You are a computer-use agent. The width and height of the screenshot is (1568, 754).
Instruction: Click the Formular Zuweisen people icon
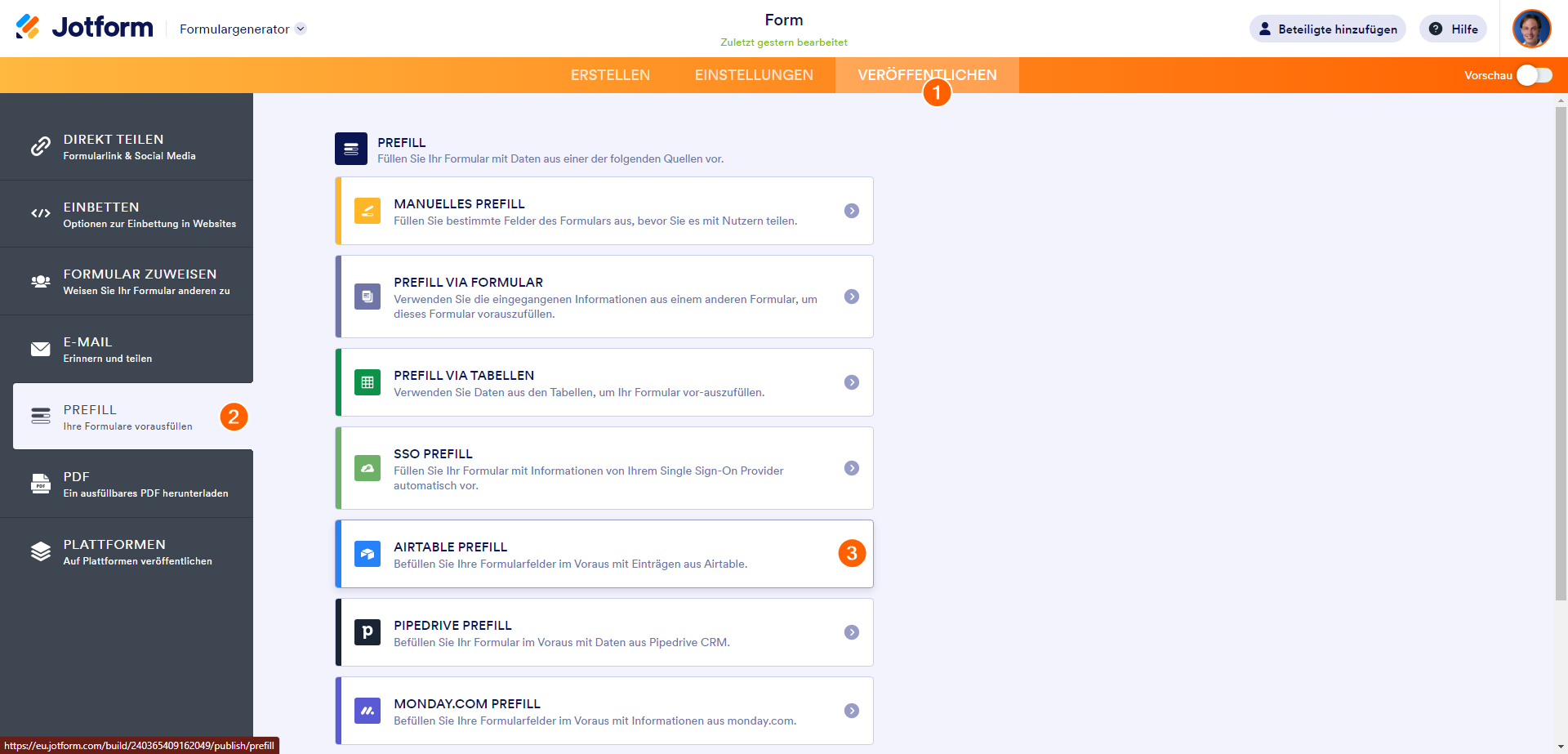(41, 281)
